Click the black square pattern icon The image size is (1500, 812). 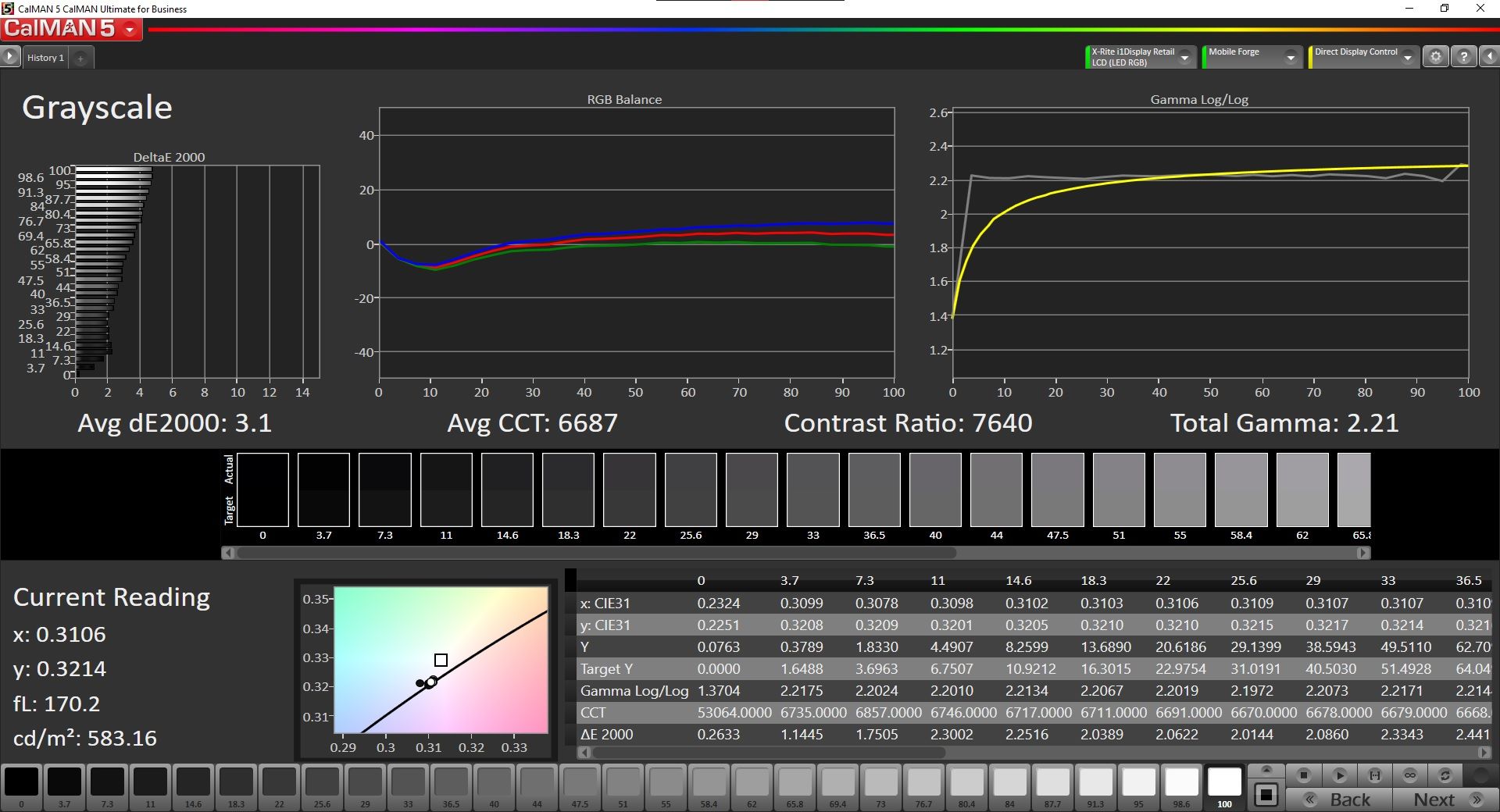[x=1266, y=796]
